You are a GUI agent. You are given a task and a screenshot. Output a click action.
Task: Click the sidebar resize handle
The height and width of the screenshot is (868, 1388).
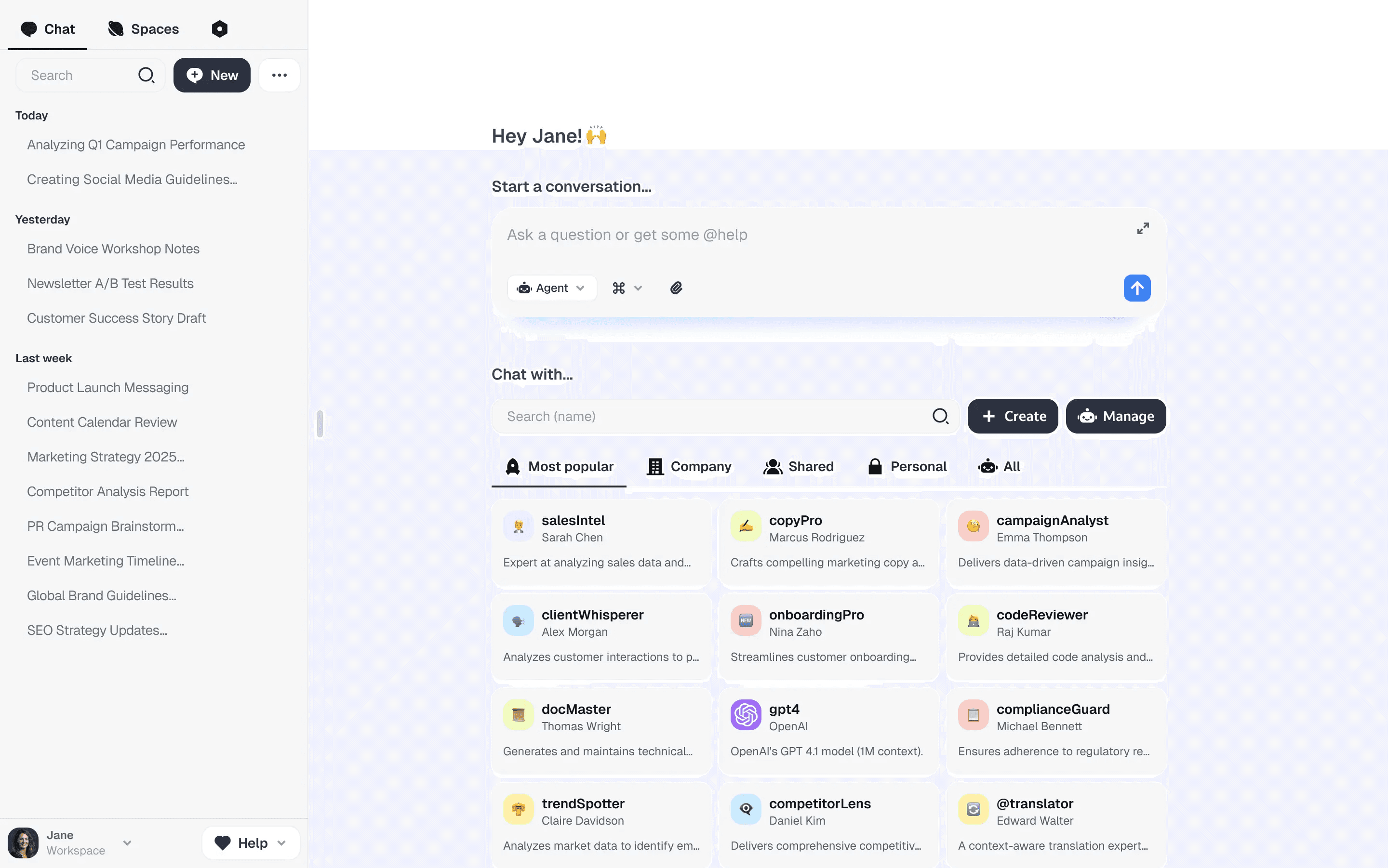coord(320,424)
